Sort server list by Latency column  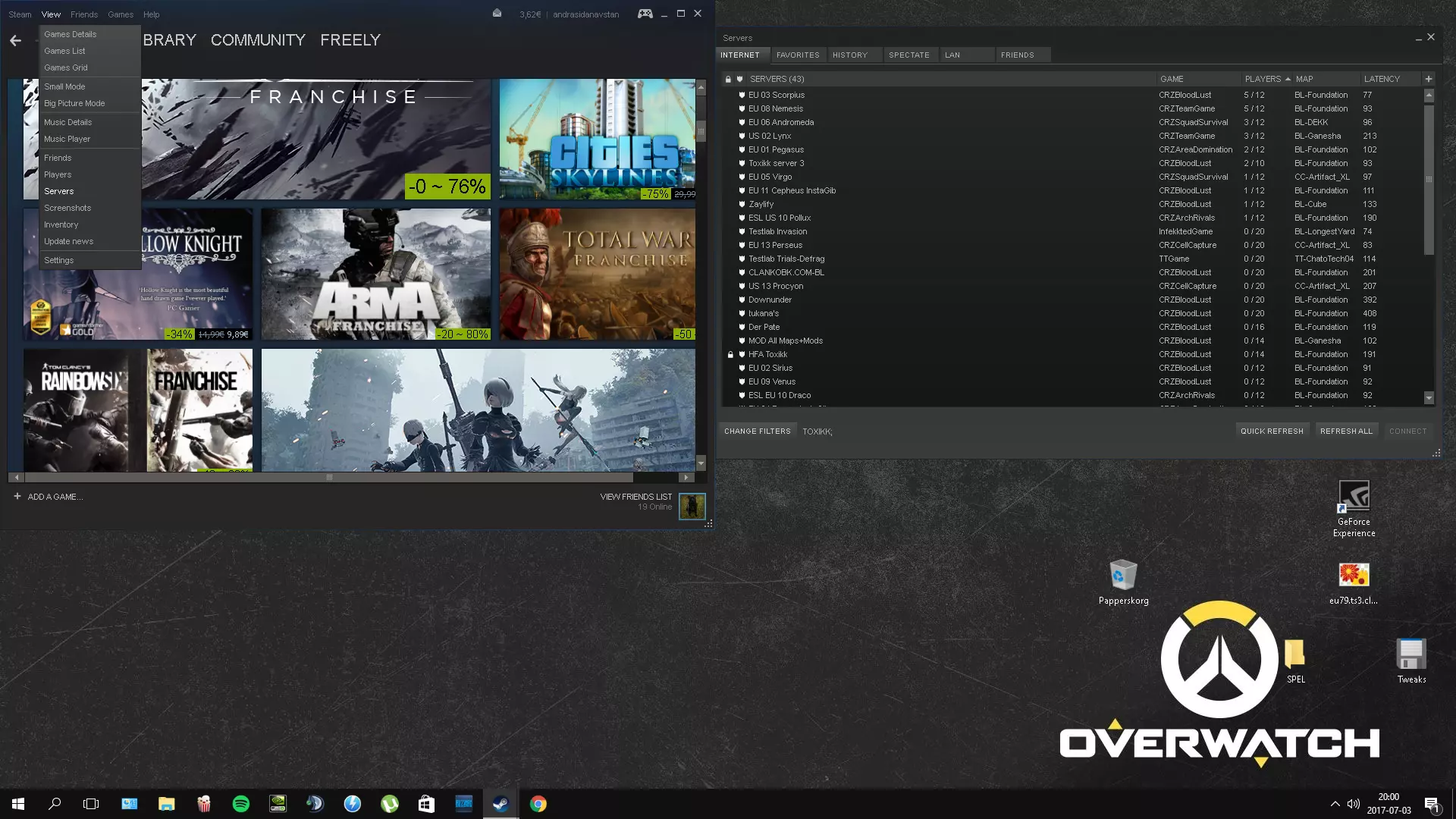click(x=1382, y=79)
